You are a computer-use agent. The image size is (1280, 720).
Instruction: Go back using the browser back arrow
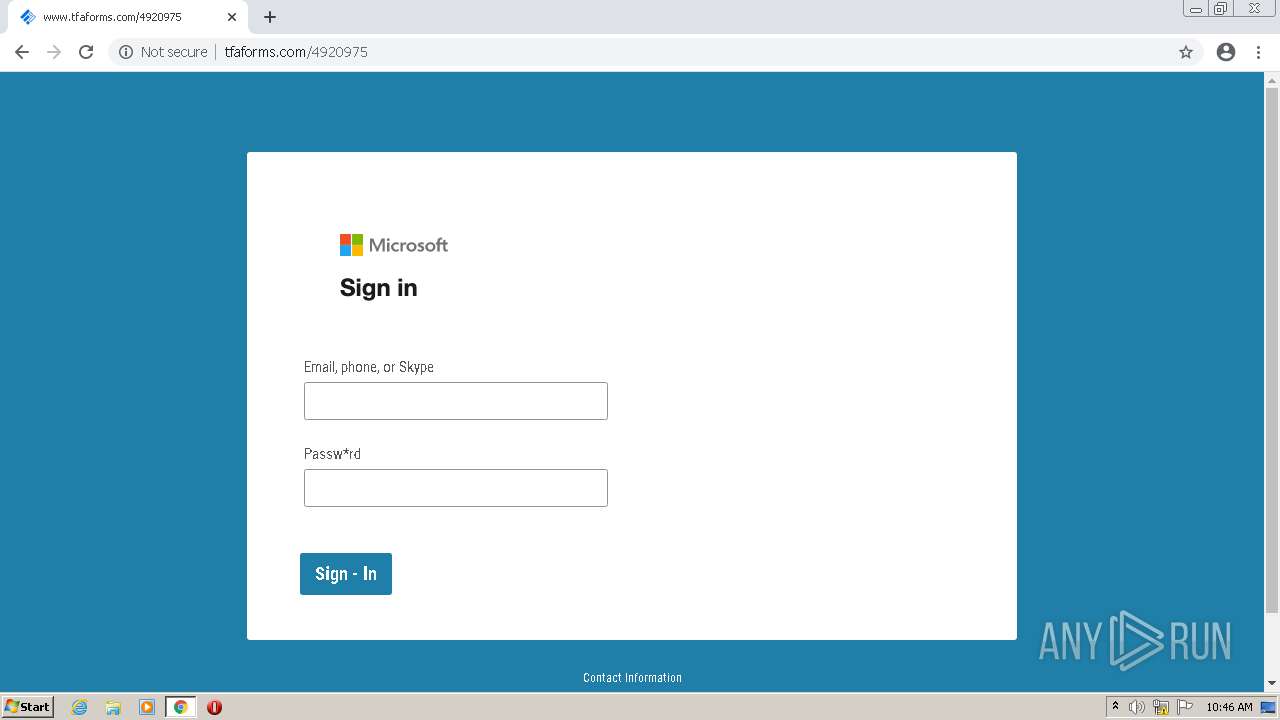[22, 52]
